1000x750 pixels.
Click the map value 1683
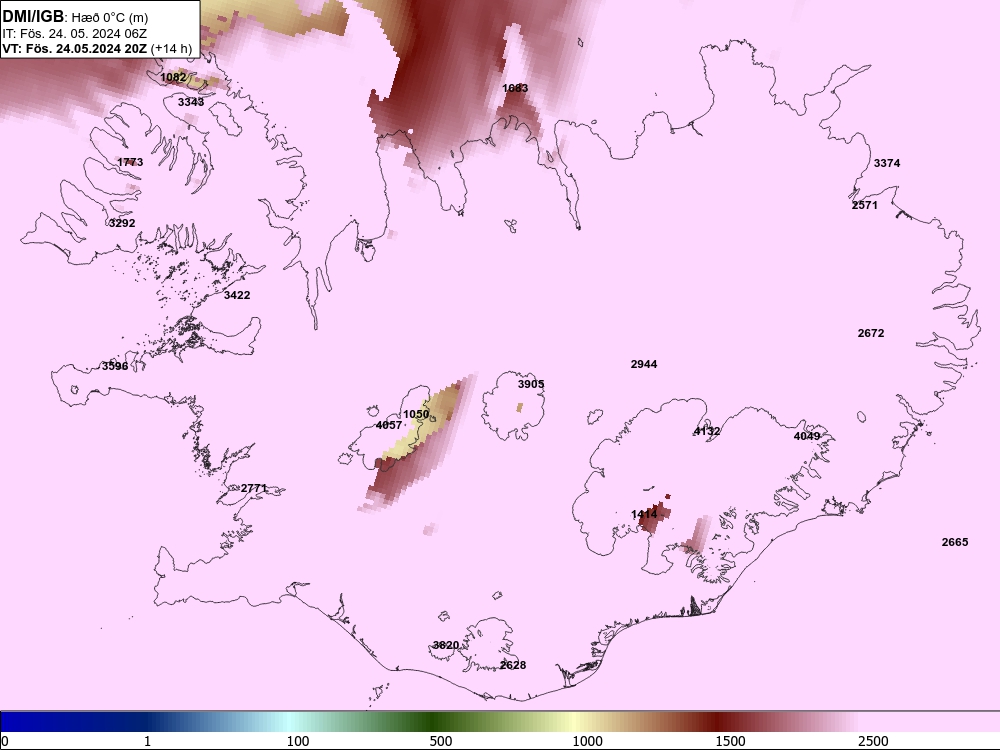coord(515,88)
